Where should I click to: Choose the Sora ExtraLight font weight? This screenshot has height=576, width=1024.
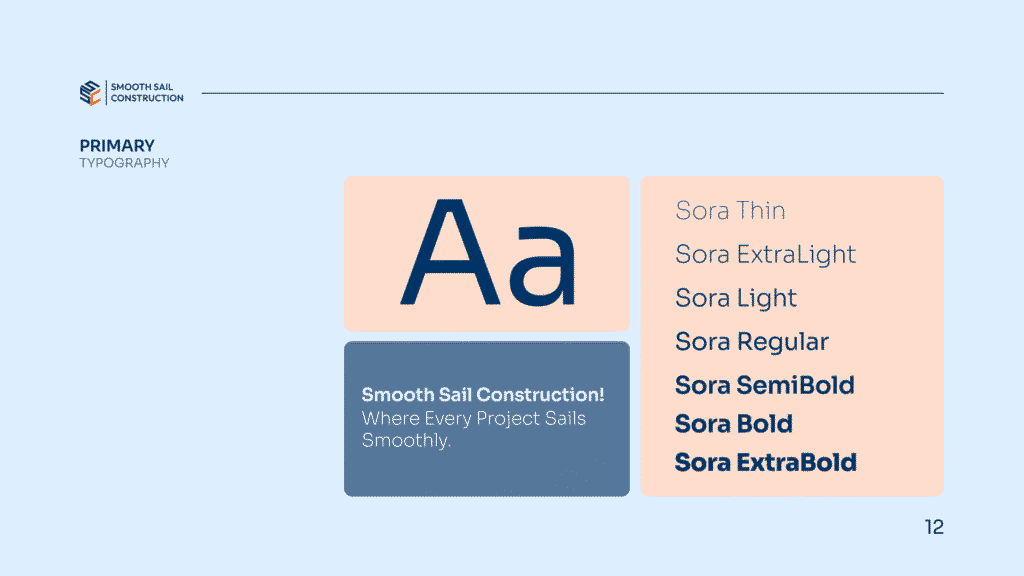pyautogui.click(x=765, y=255)
